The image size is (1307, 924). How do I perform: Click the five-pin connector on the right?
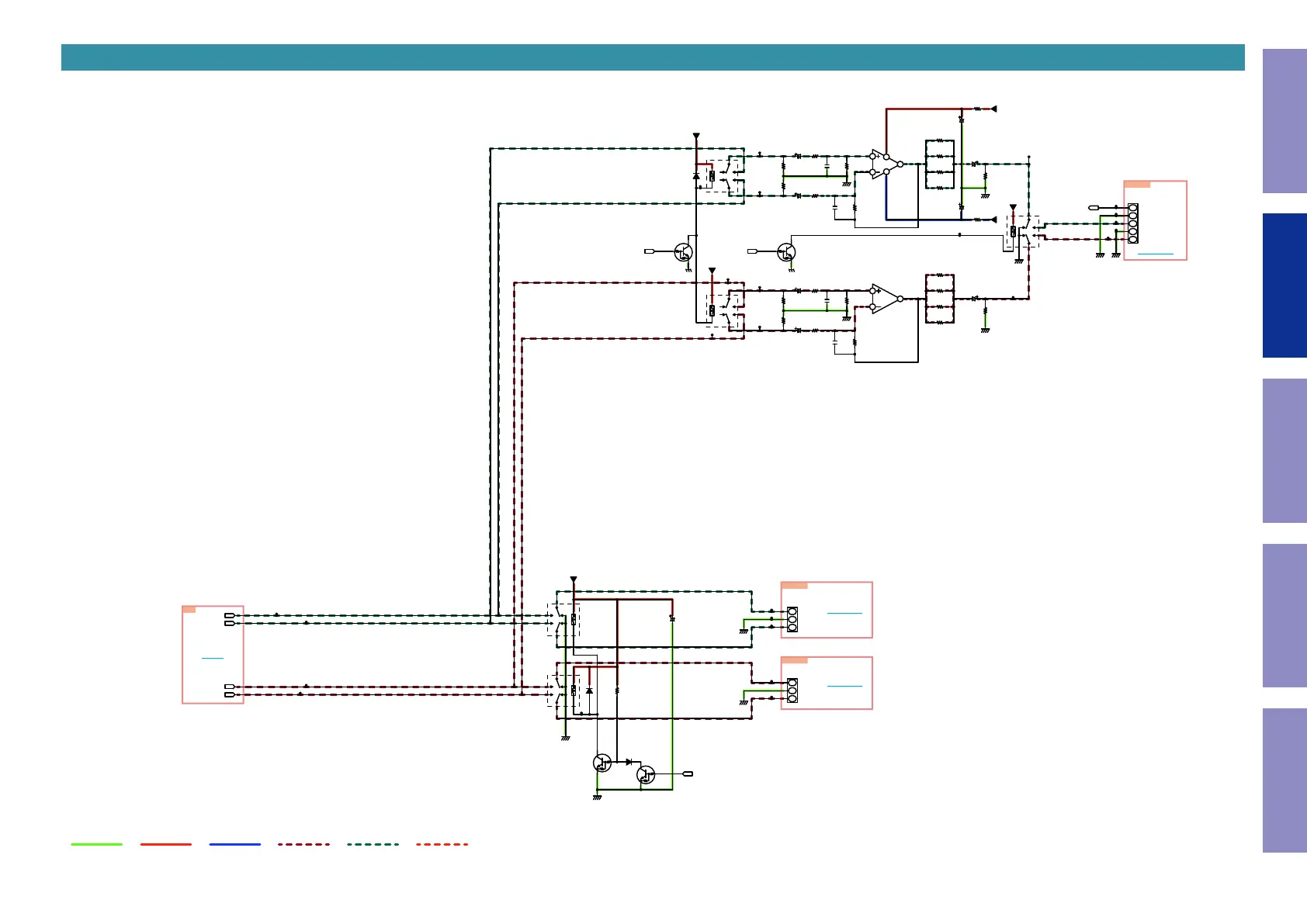coord(1133,223)
